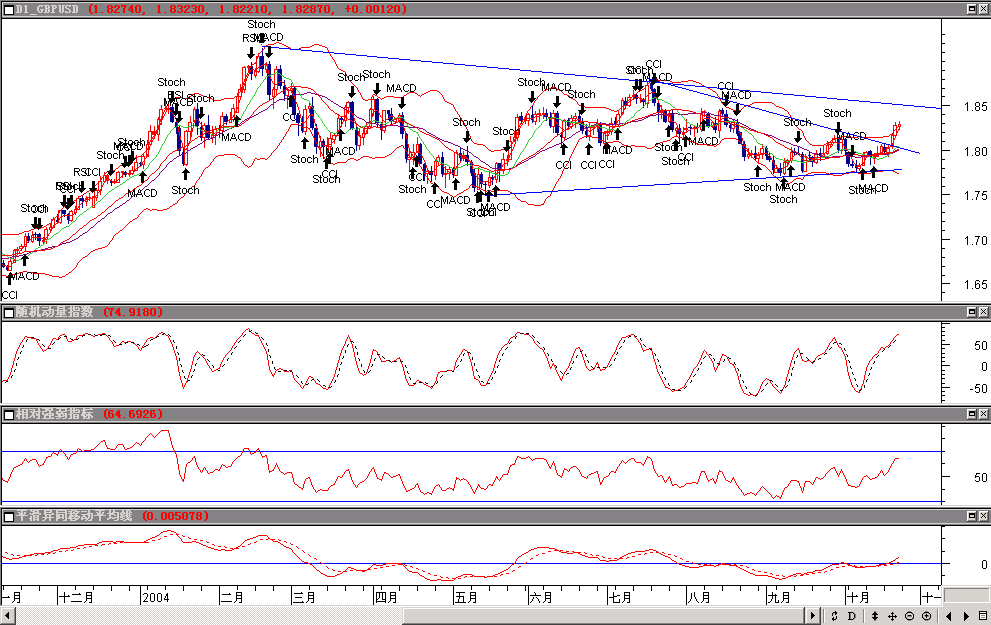Click the S button in bottom toolbar
Screen dimensions: 991x625
(834, 616)
